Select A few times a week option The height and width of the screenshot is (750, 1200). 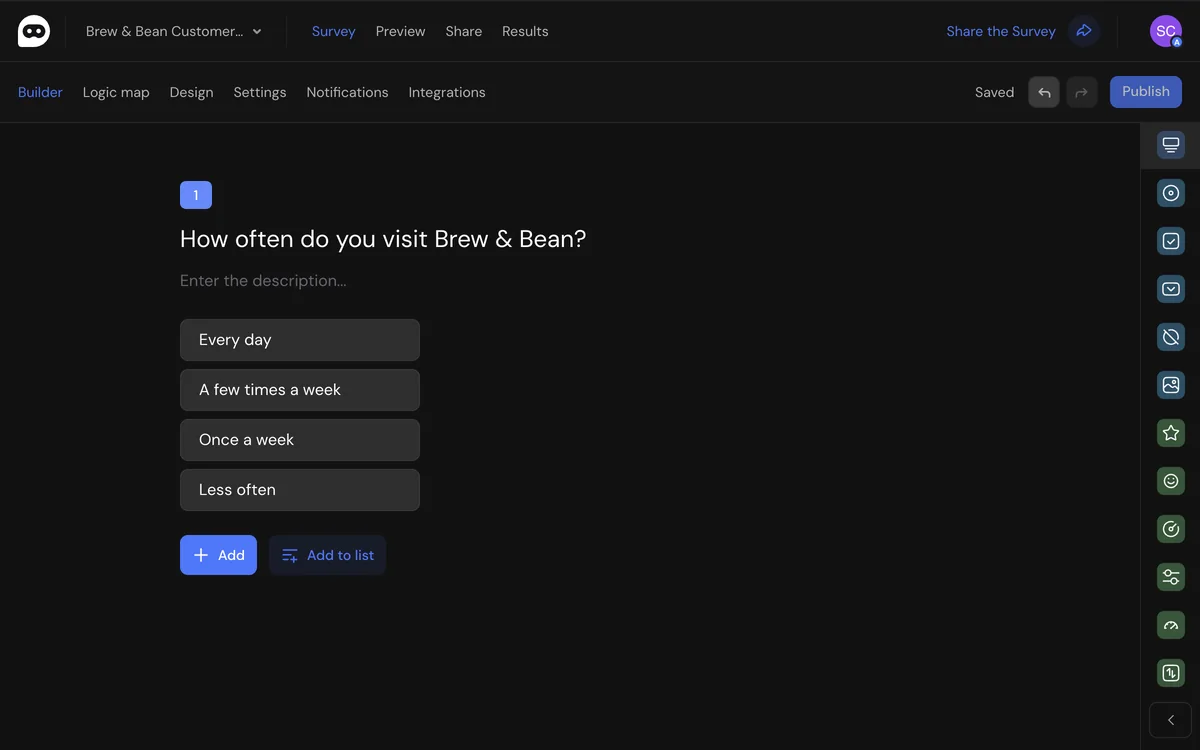pos(300,390)
